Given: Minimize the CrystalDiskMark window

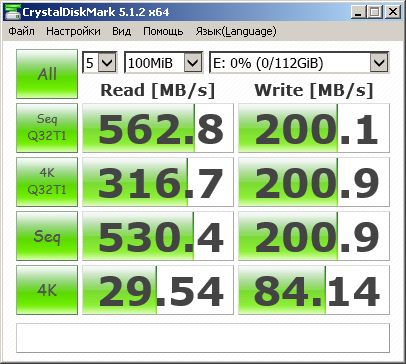Looking at the screenshot, I should coord(358,12).
